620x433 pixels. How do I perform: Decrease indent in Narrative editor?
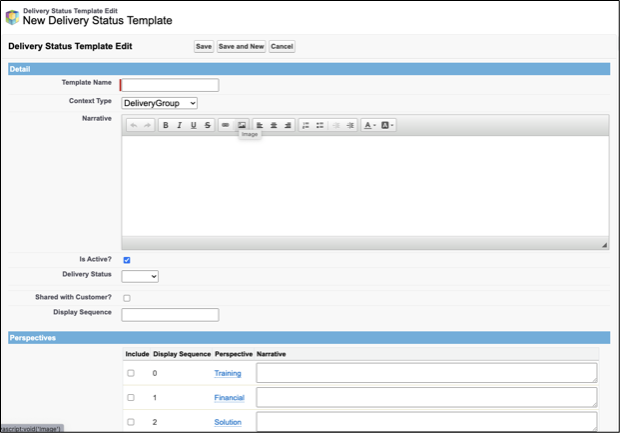[336, 125]
